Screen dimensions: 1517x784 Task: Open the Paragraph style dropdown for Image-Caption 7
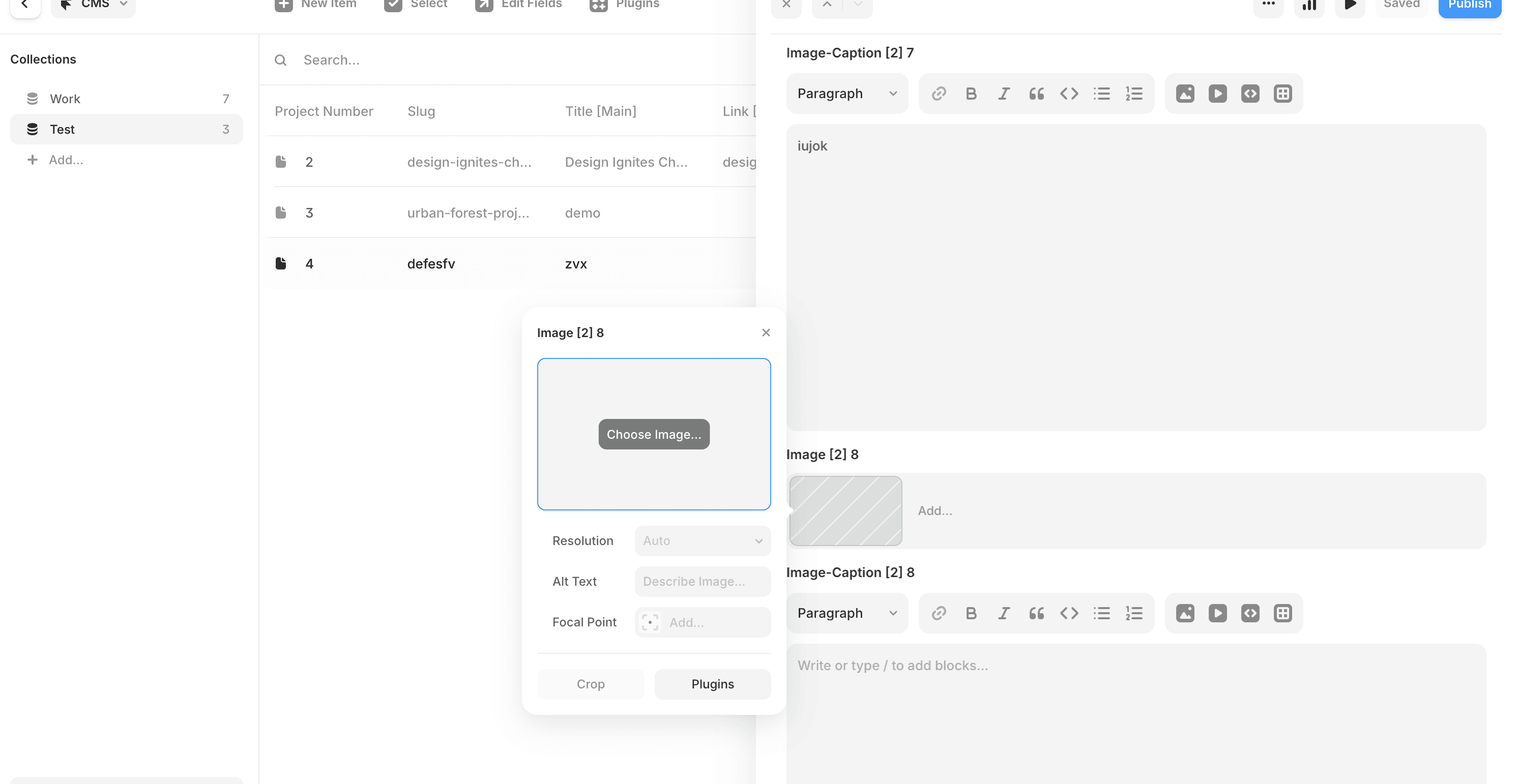(x=846, y=94)
